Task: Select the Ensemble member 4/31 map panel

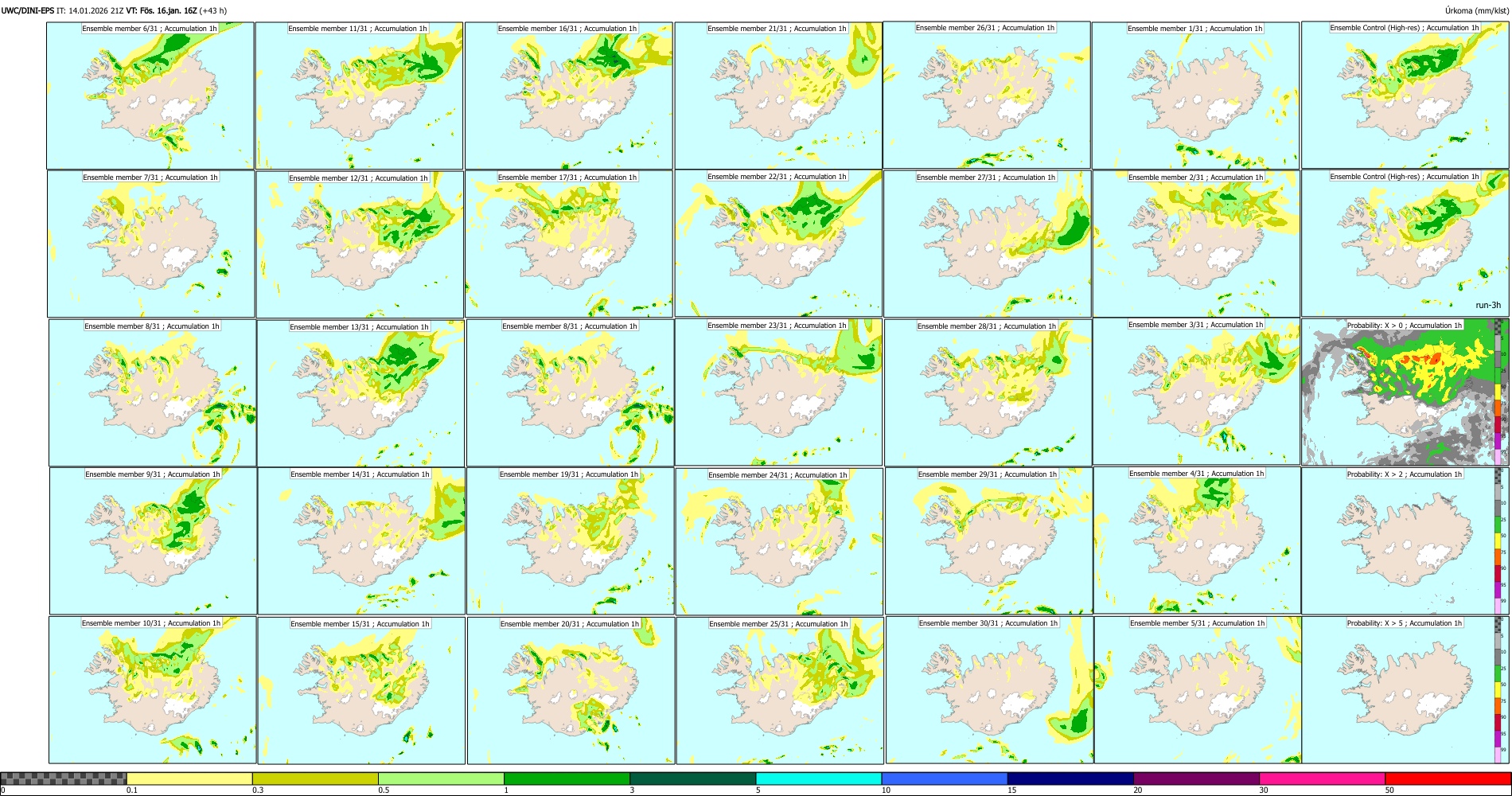Action: (1197, 540)
